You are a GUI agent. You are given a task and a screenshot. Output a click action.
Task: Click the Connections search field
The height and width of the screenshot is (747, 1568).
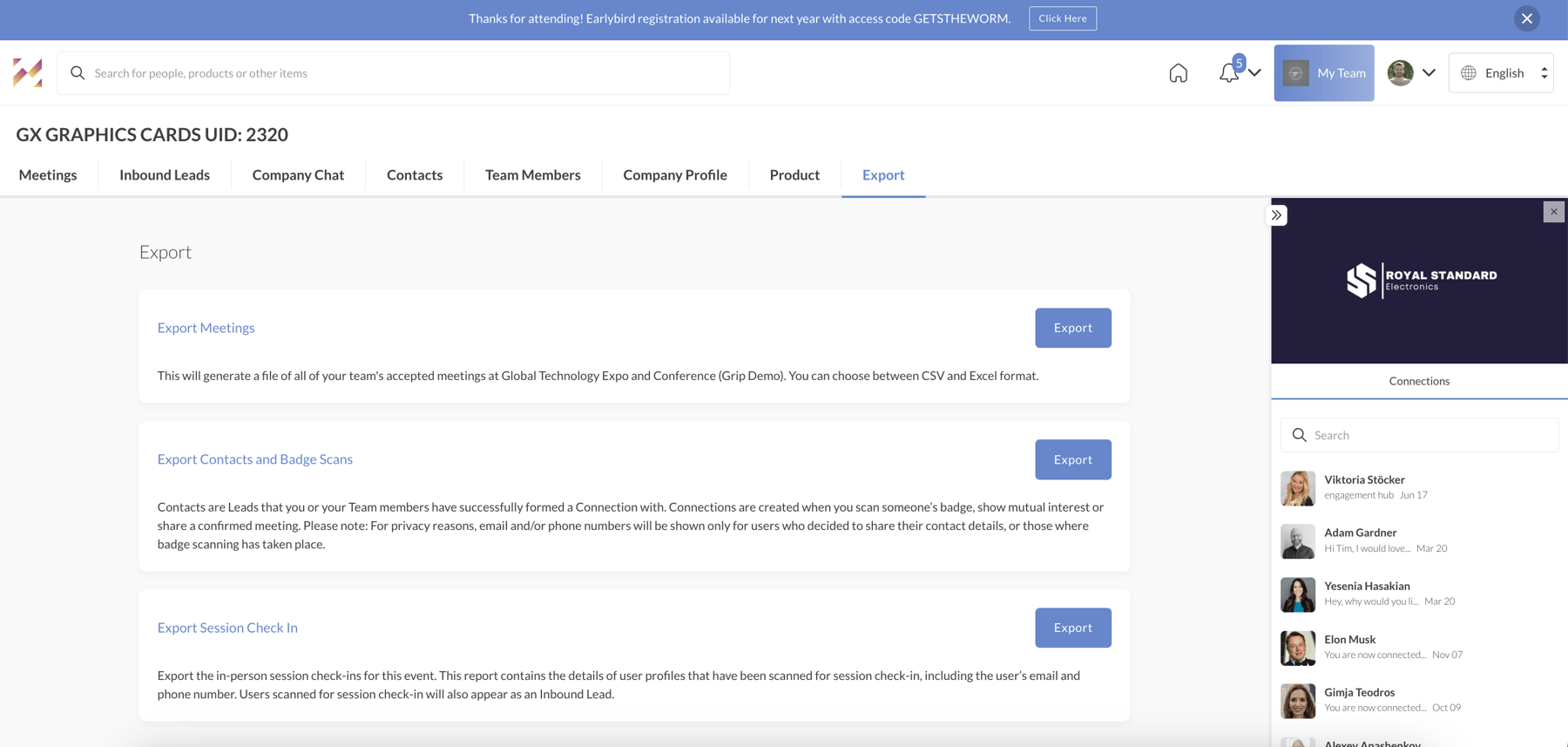[x=1429, y=435]
